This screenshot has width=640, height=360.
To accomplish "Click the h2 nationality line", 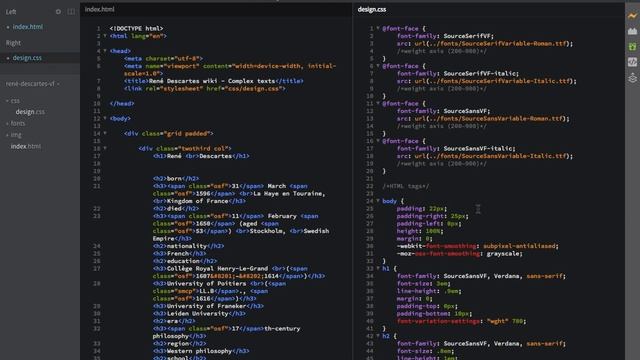I will [189, 246].
